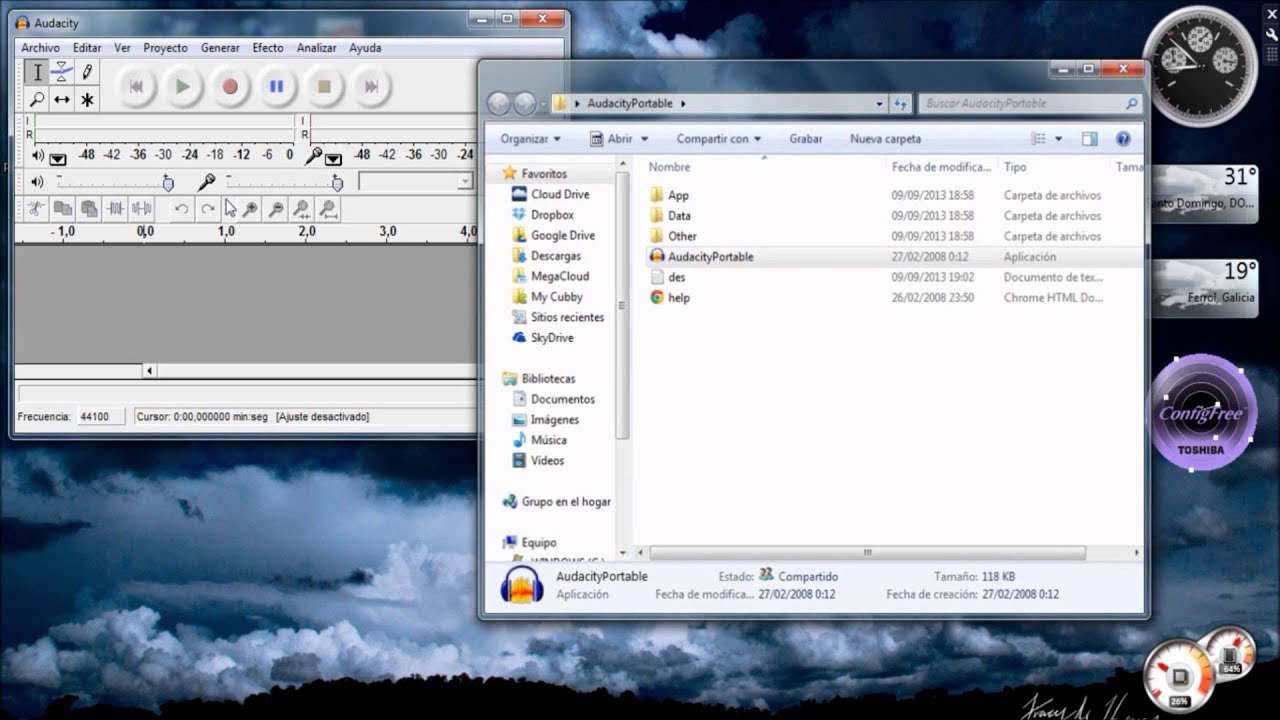Expand the arrow next to Abrir

pyautogui.click(x=644, y=139)
